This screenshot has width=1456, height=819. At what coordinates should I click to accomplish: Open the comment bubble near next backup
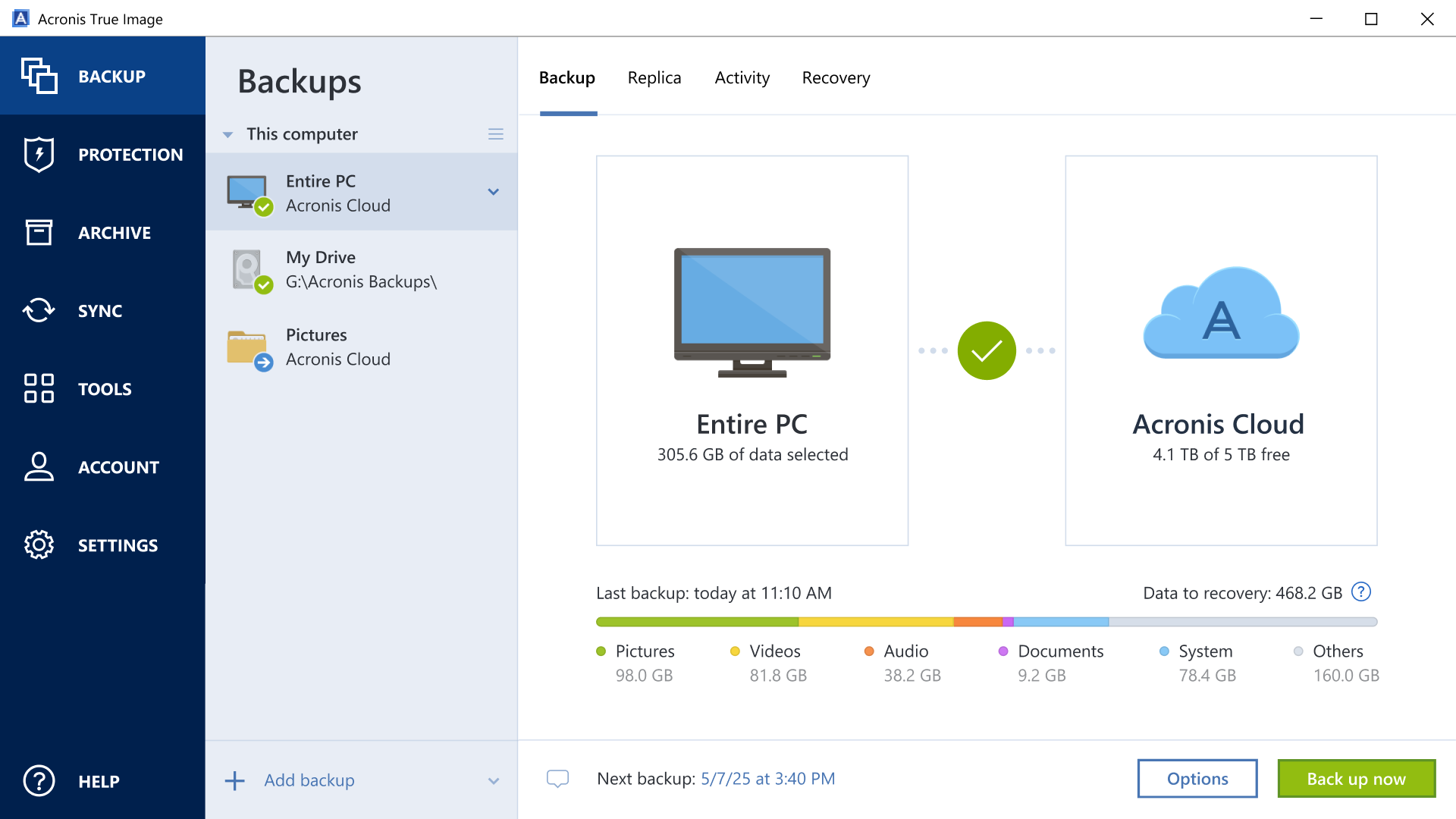coord(557,779)
